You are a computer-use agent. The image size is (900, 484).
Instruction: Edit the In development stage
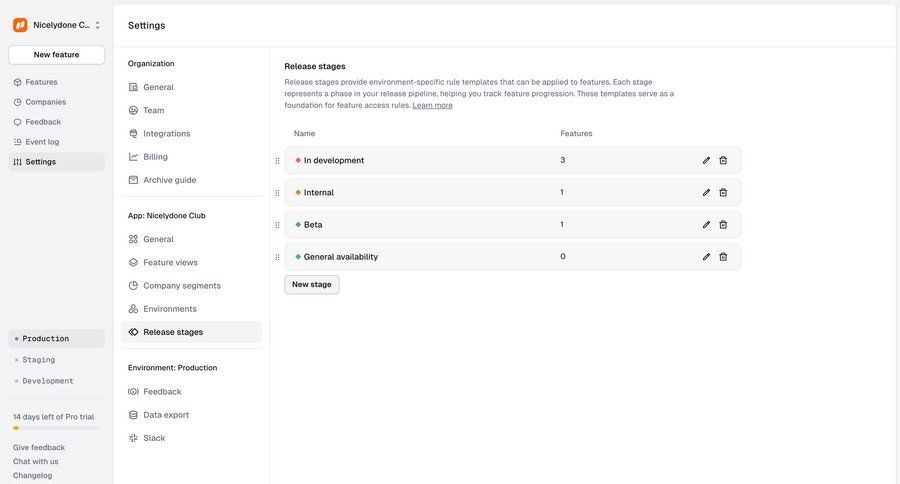pos(706,160)
